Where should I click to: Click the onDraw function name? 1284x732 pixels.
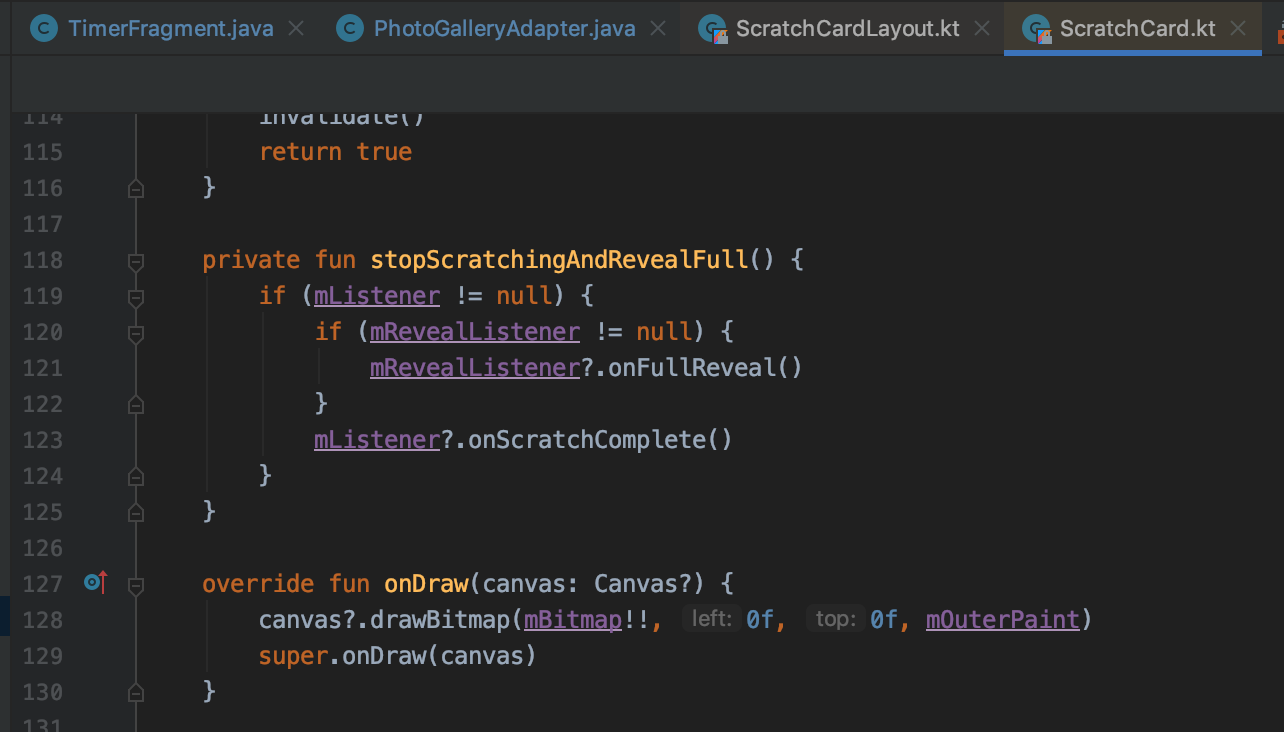426,584
